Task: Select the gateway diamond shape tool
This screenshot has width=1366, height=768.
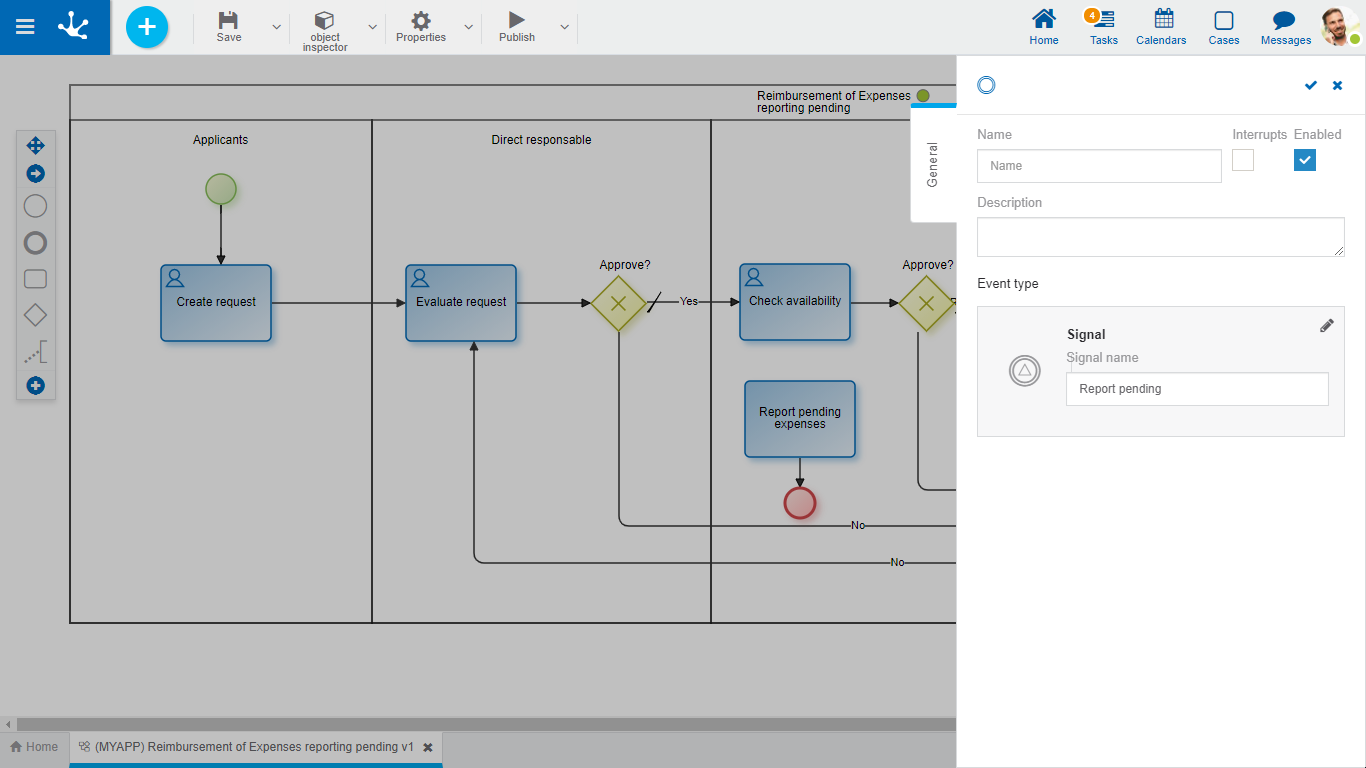Action: click(35, 316)
